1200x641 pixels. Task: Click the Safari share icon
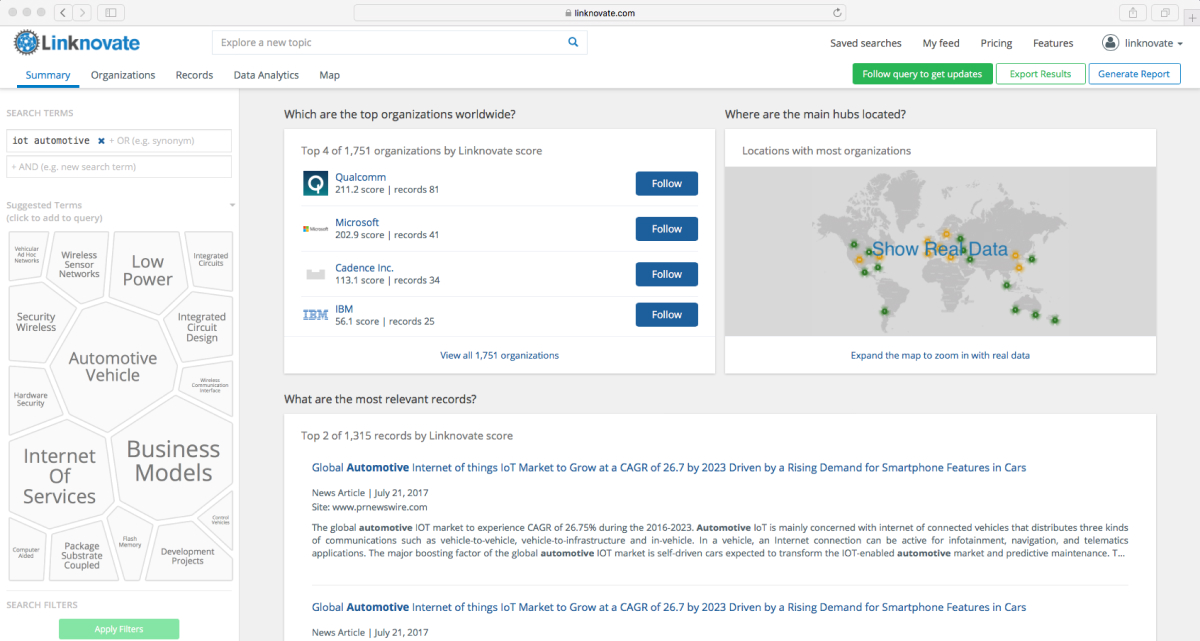(x=1133, y=13)
